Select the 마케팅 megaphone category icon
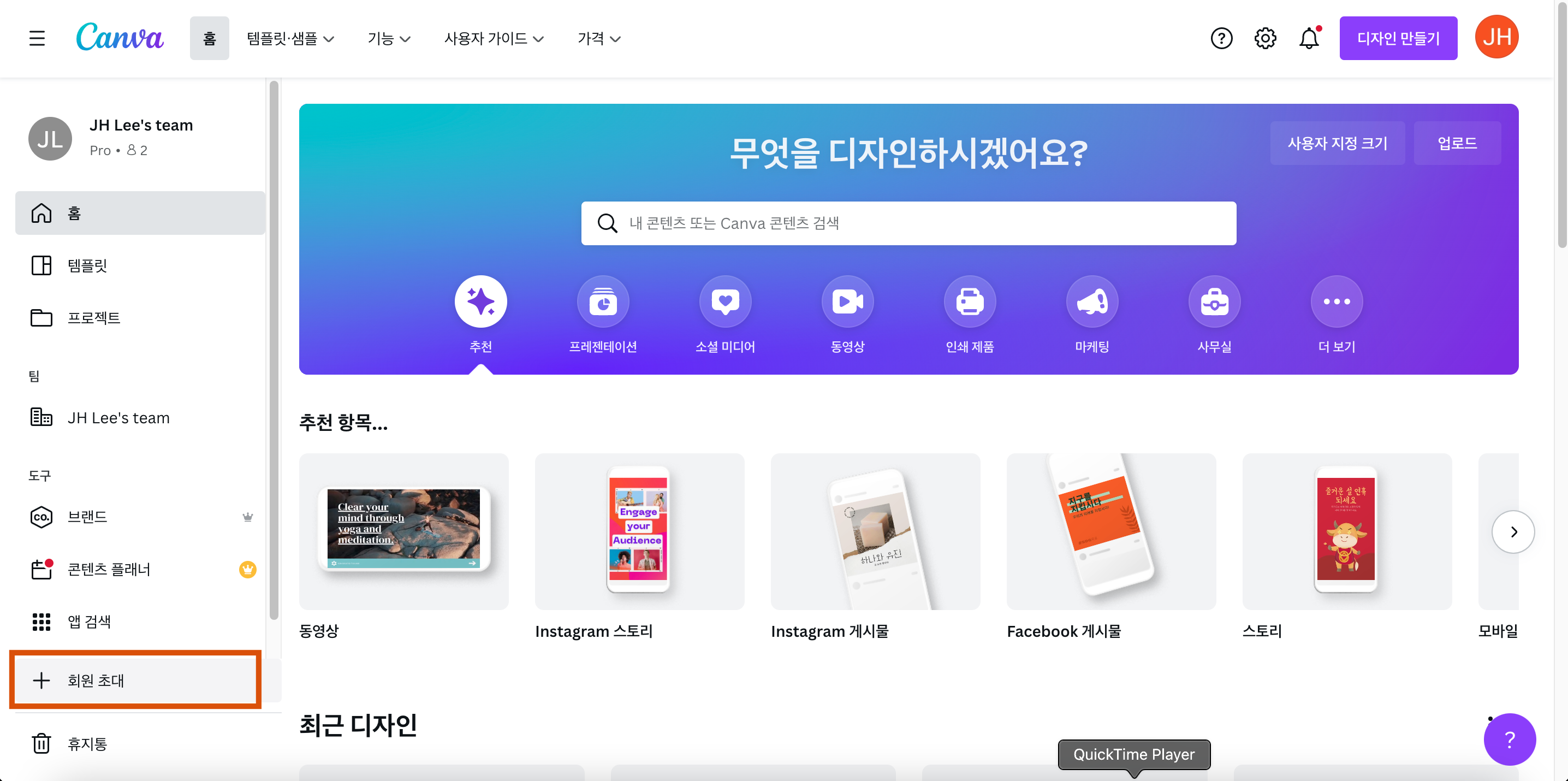This screenshot has width=1568, height=781. point(1092,302)
